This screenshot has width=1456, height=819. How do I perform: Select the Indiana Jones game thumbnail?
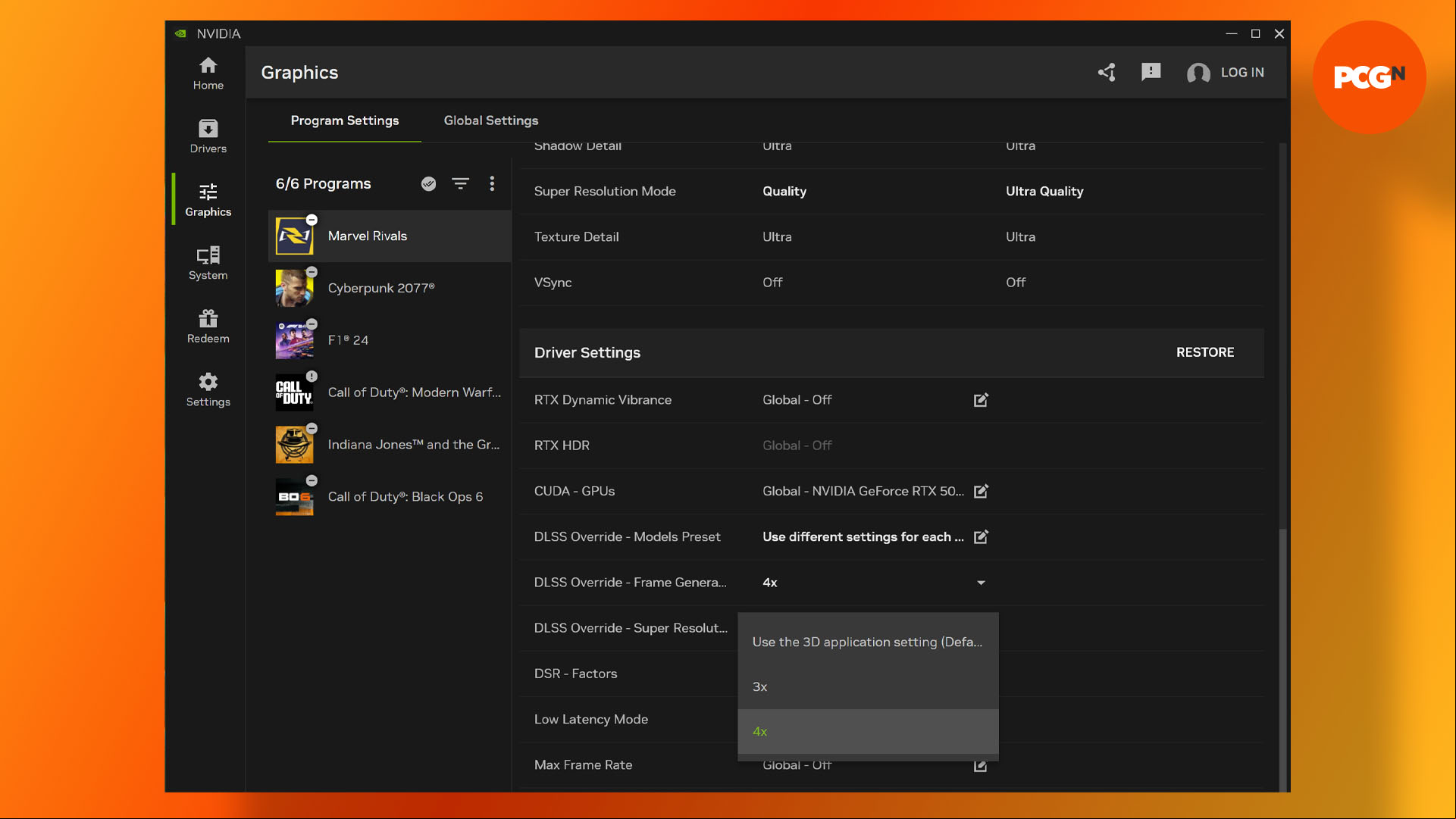coord(294,445)
